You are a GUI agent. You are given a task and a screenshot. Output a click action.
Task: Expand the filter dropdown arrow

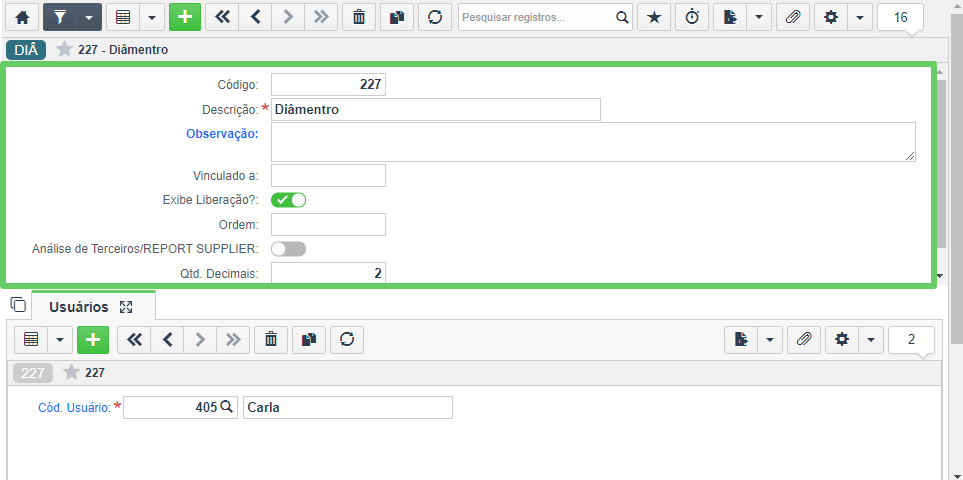[x=89, y=17]
